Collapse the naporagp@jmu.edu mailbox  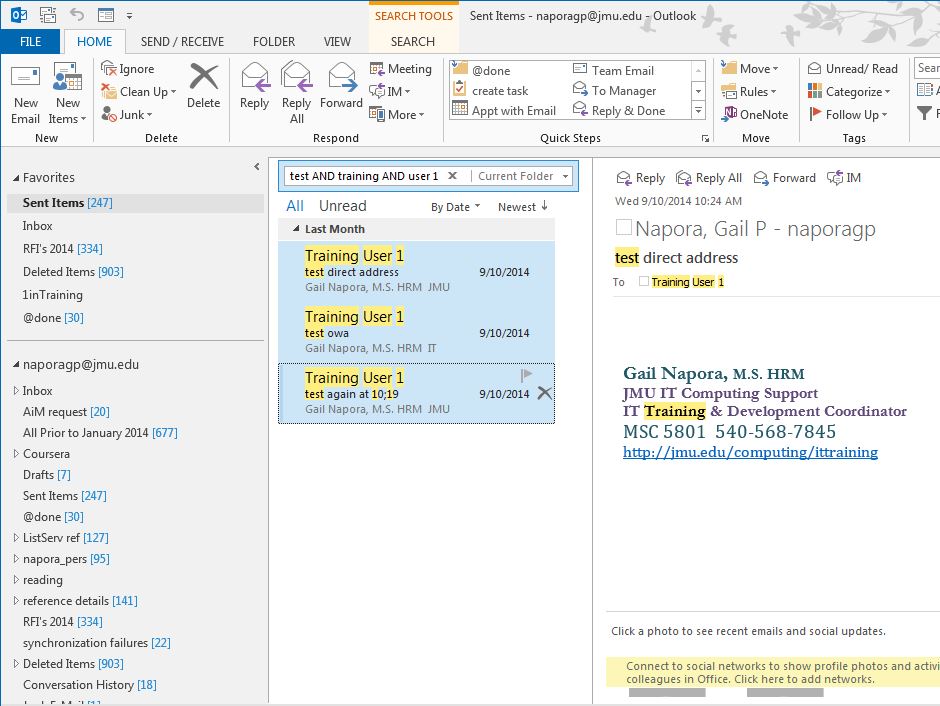click(x=16, y=364)
